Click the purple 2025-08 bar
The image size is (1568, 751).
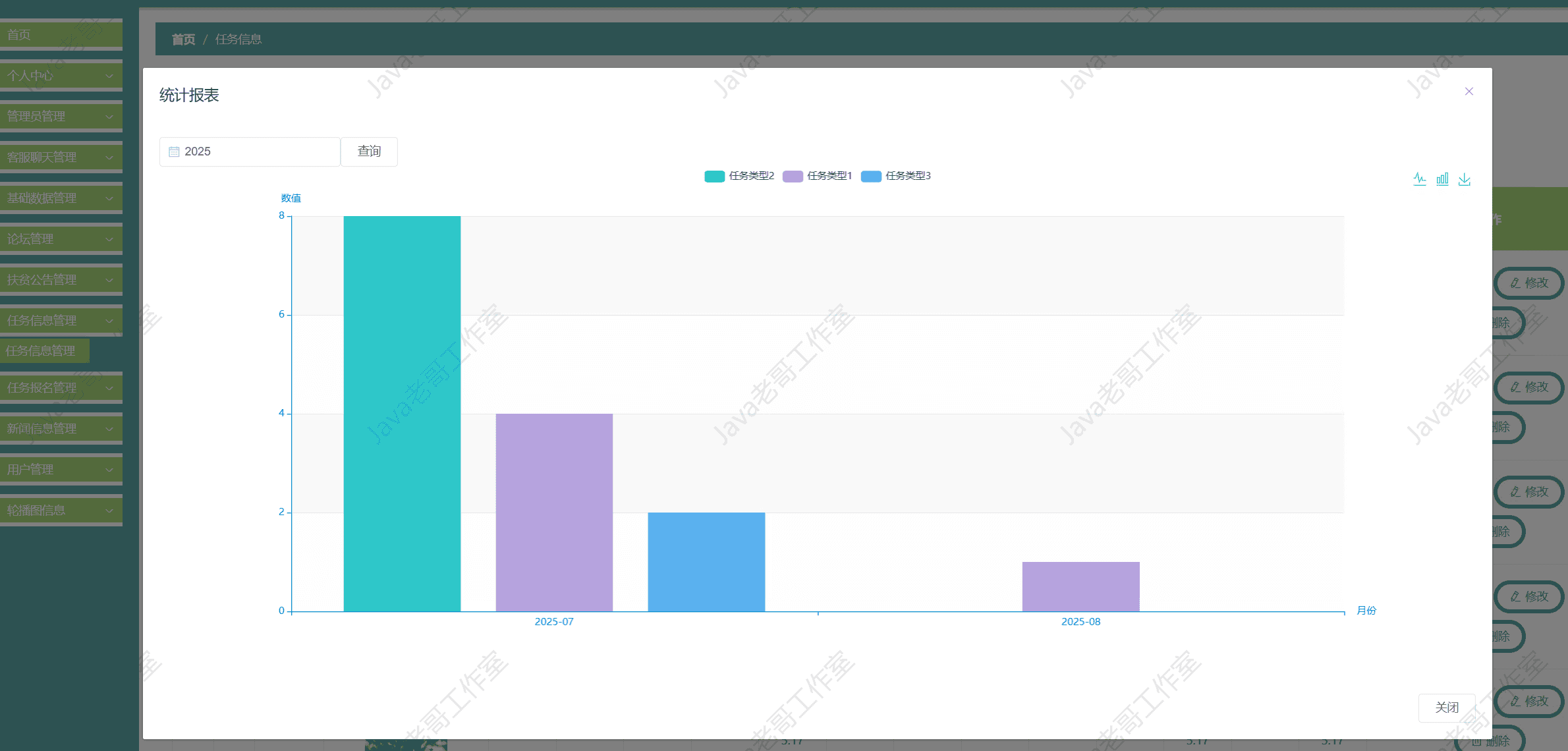click(x=1080, y=586)
